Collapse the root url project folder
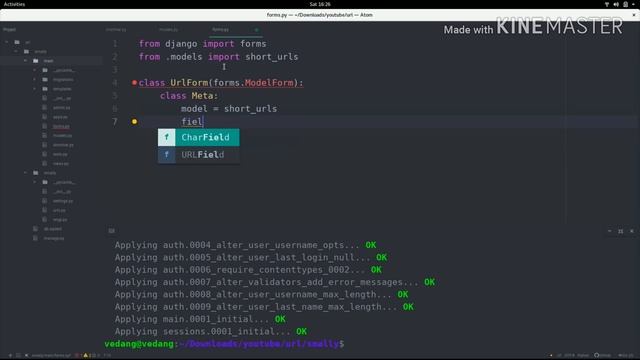Viewport: 640px width, 360px height. point(7,42)
